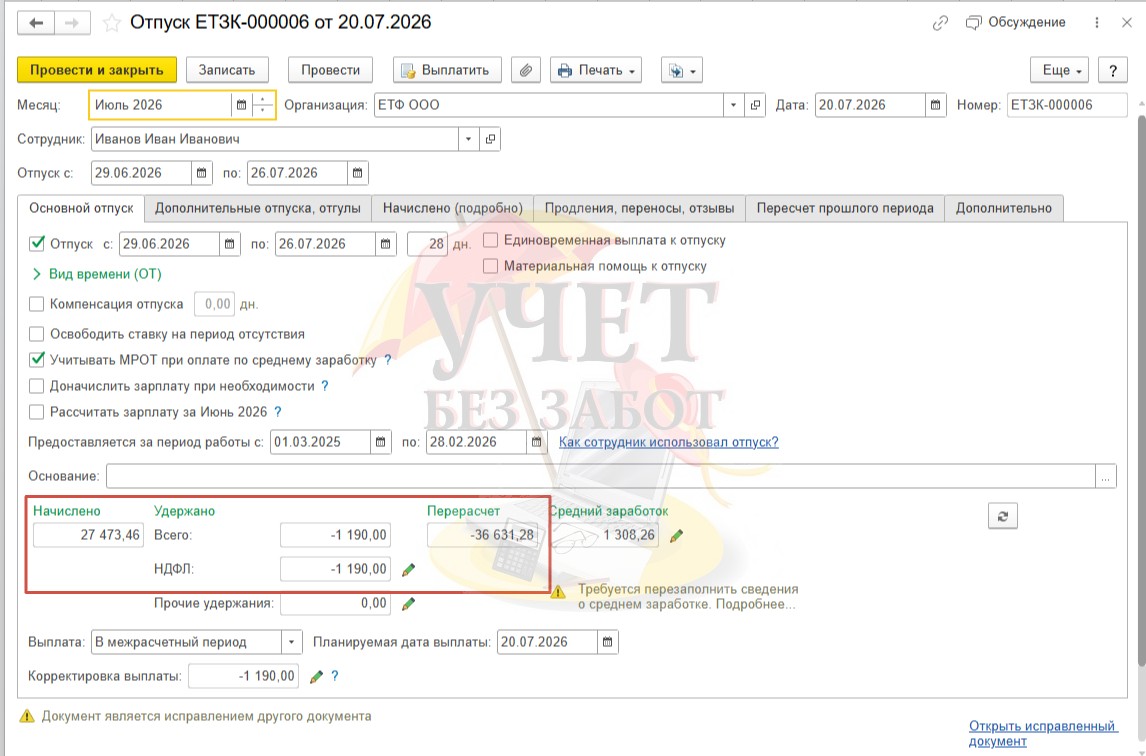Open the Сотрудник card with open icon

click(x=490, y=139)
